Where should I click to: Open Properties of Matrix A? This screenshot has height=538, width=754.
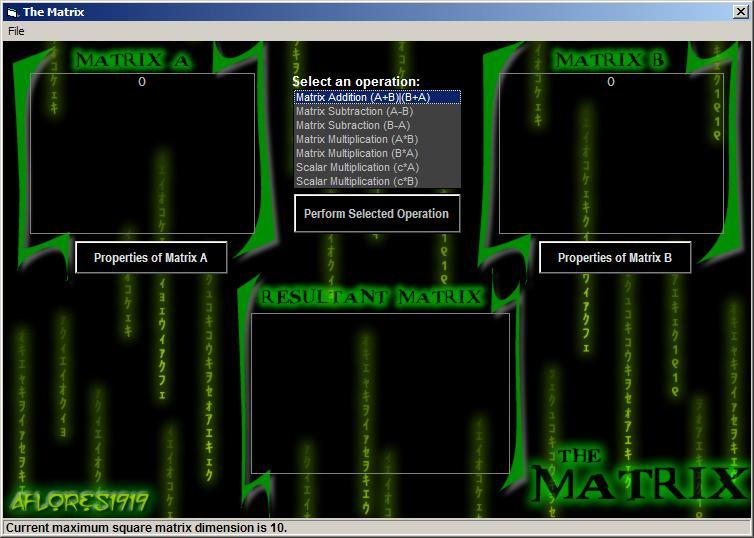click(x=151, y=258)
